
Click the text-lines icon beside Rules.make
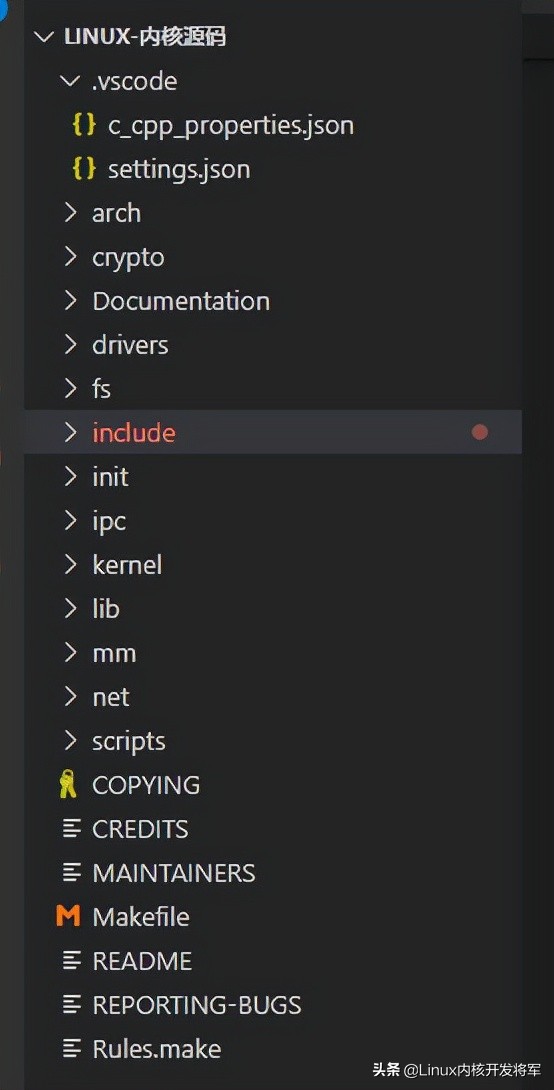click(x=71, y=1049)
